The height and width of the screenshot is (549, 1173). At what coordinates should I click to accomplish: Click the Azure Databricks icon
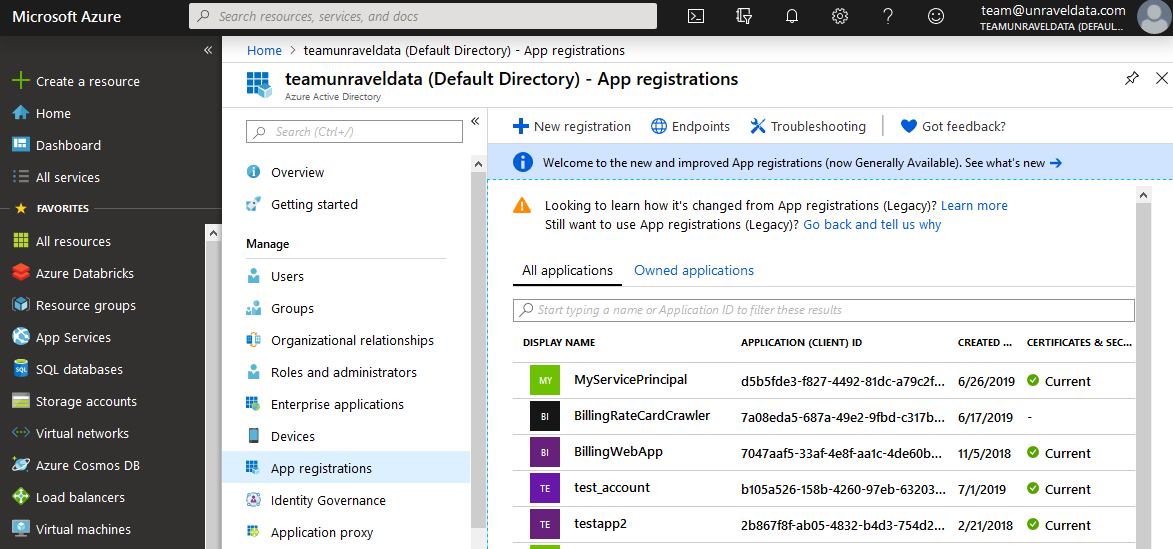pyautogui.click(x=21, y=273)
